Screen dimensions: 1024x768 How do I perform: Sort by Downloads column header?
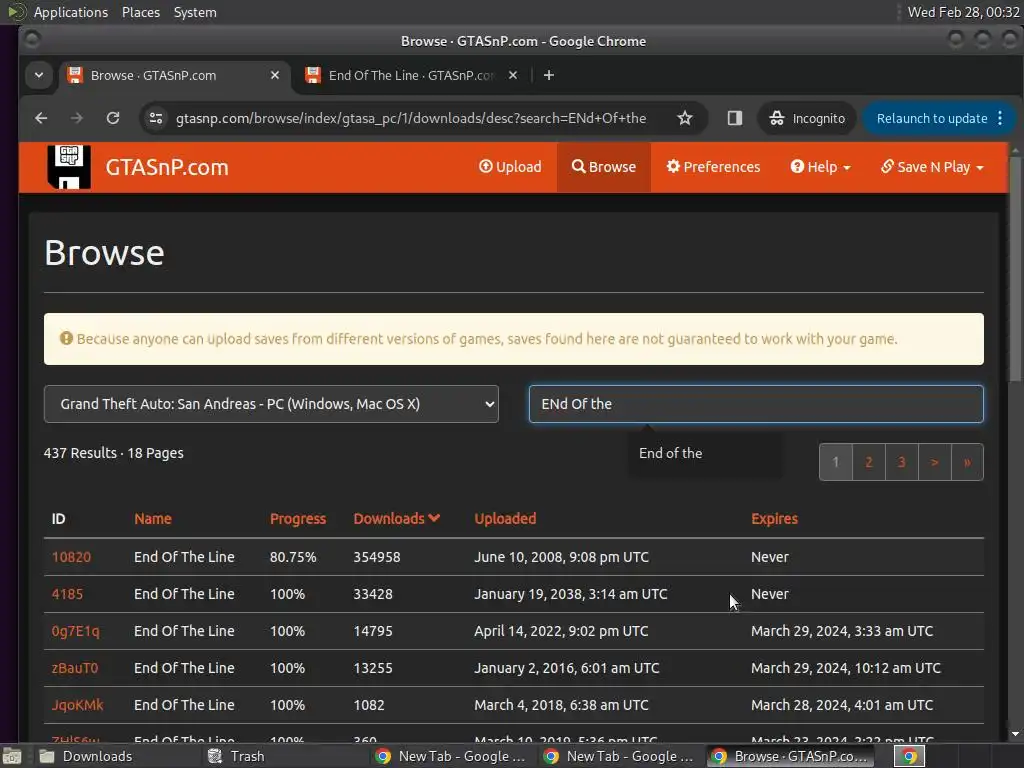click(x=396, y=519)
